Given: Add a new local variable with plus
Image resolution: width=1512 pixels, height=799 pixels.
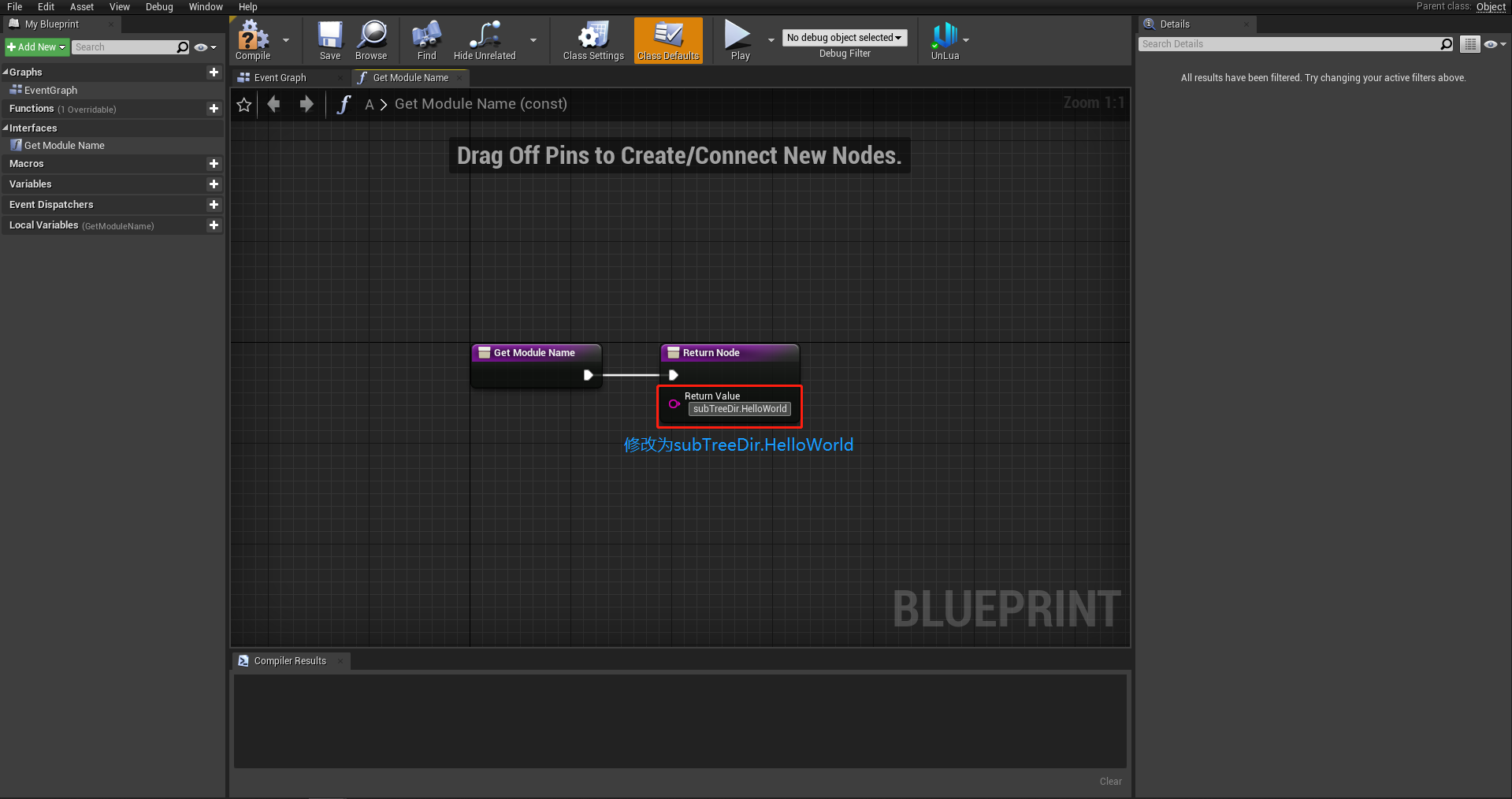Looking at the screenshot, I should (x=214, y=225).
